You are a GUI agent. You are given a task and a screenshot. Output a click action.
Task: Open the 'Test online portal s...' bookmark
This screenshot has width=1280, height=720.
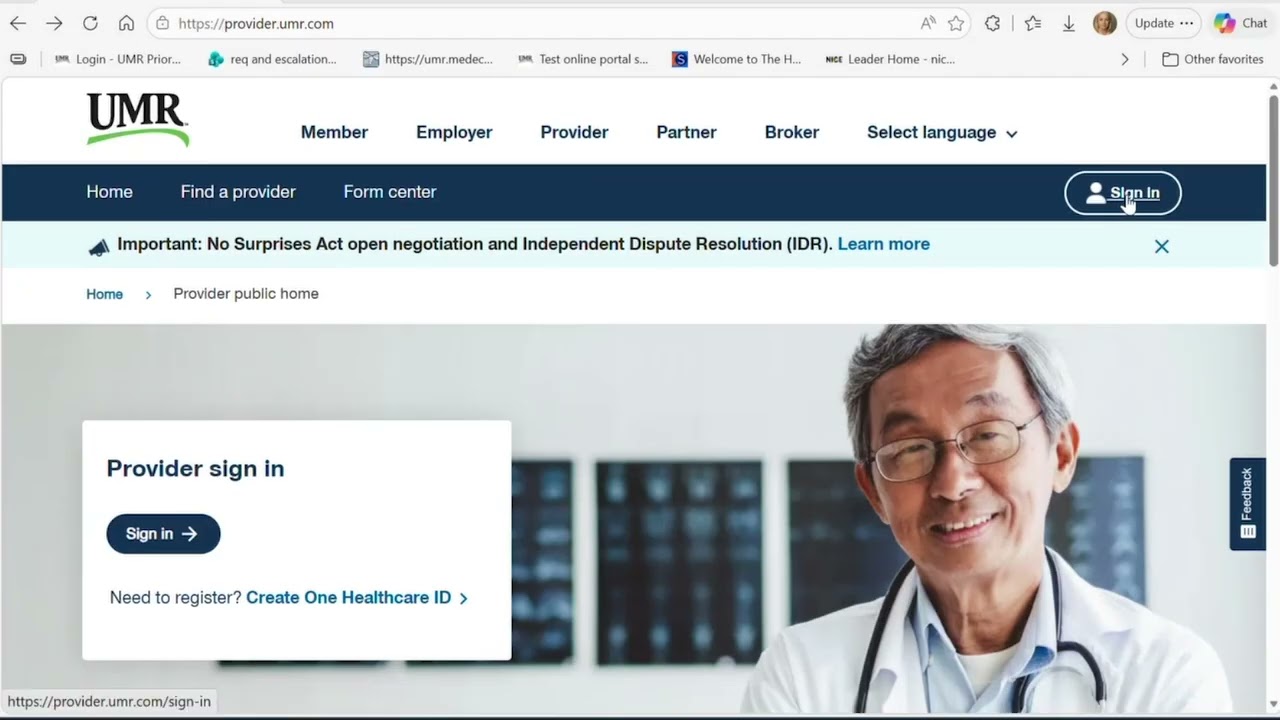point(583,59)
